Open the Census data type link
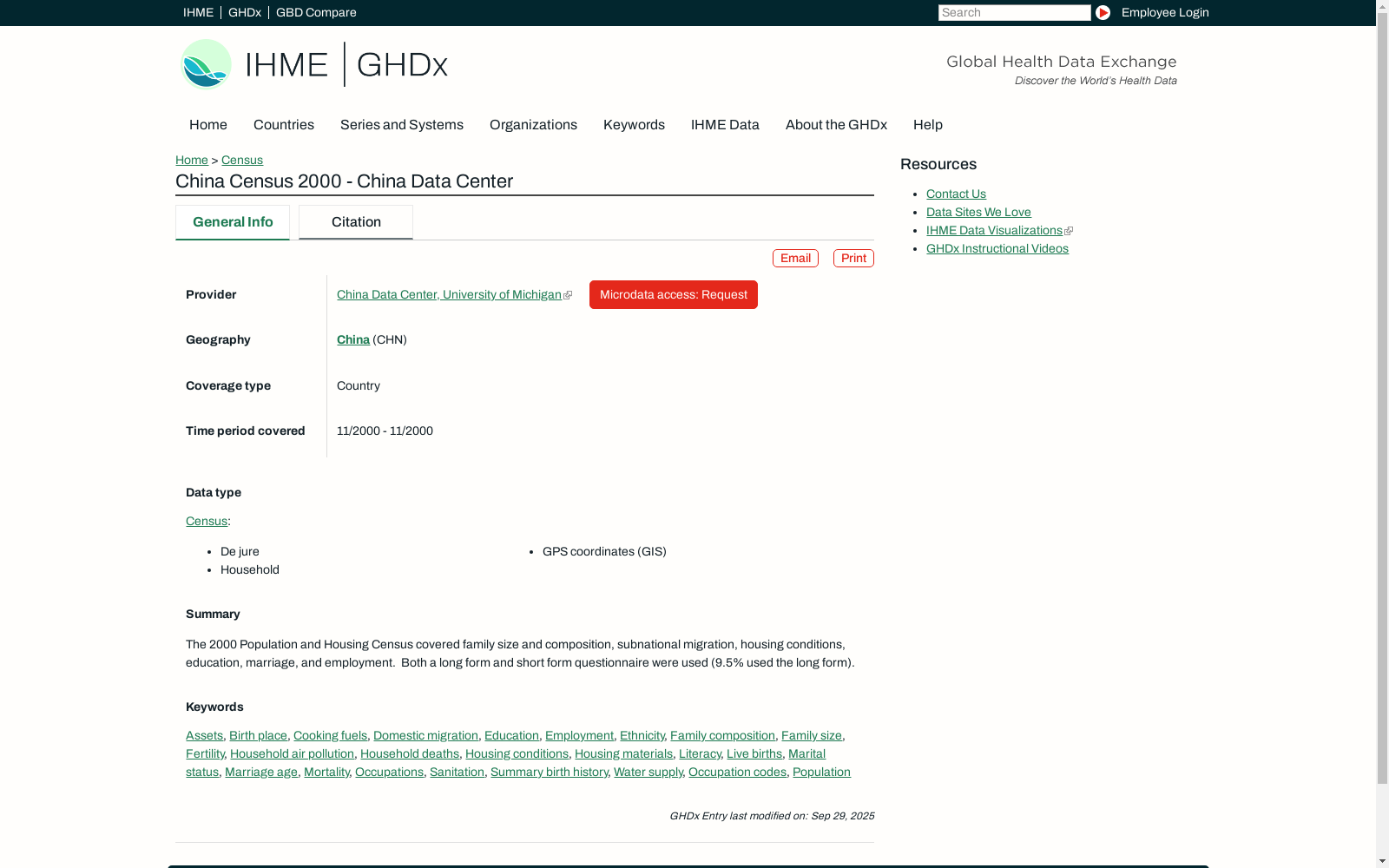Screen dimensions: 1389x868 pyautogui.click(x=207, y=522)
